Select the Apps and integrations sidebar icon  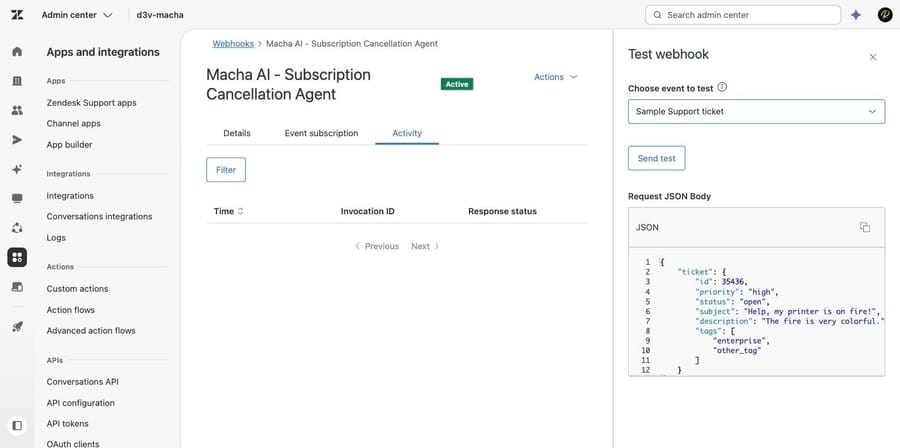[17, 258]
